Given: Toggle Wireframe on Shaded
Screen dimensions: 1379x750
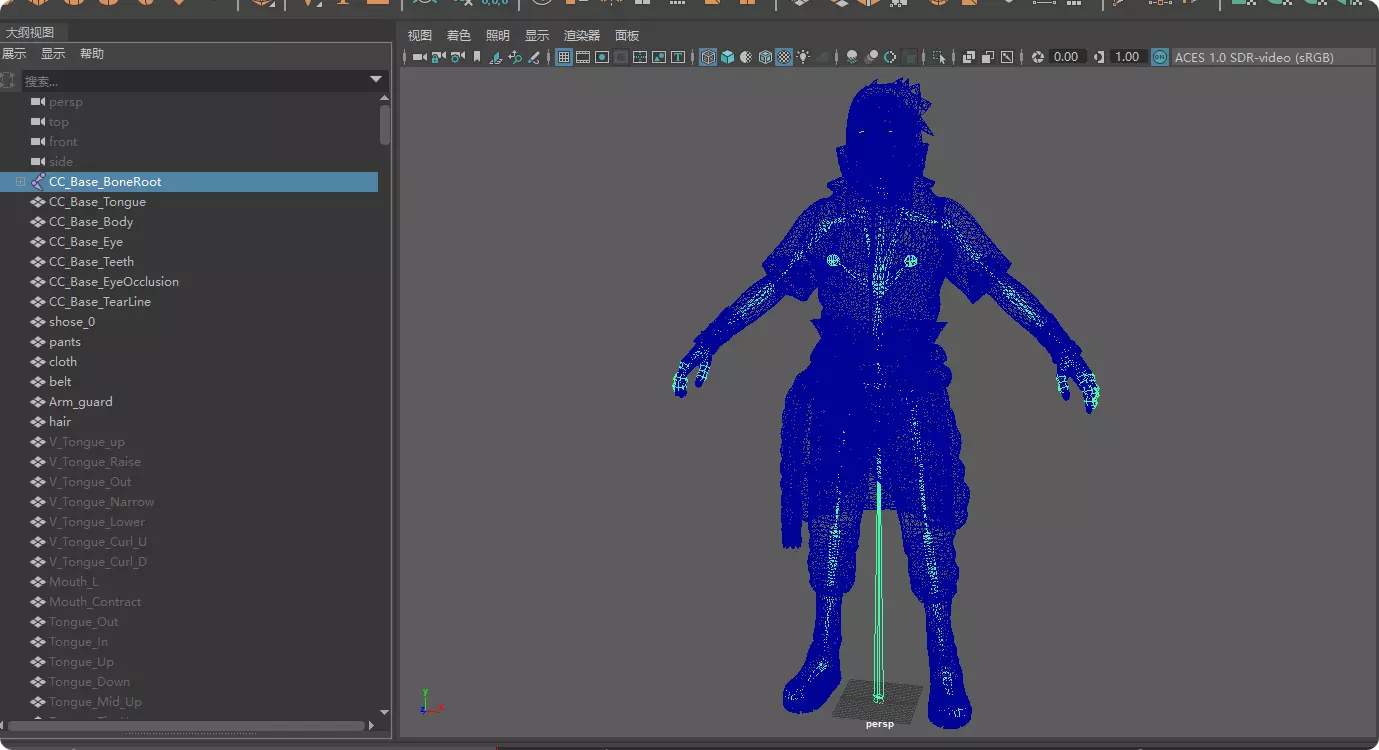Looking at the screenshot, I should click(x=765, y=57).
